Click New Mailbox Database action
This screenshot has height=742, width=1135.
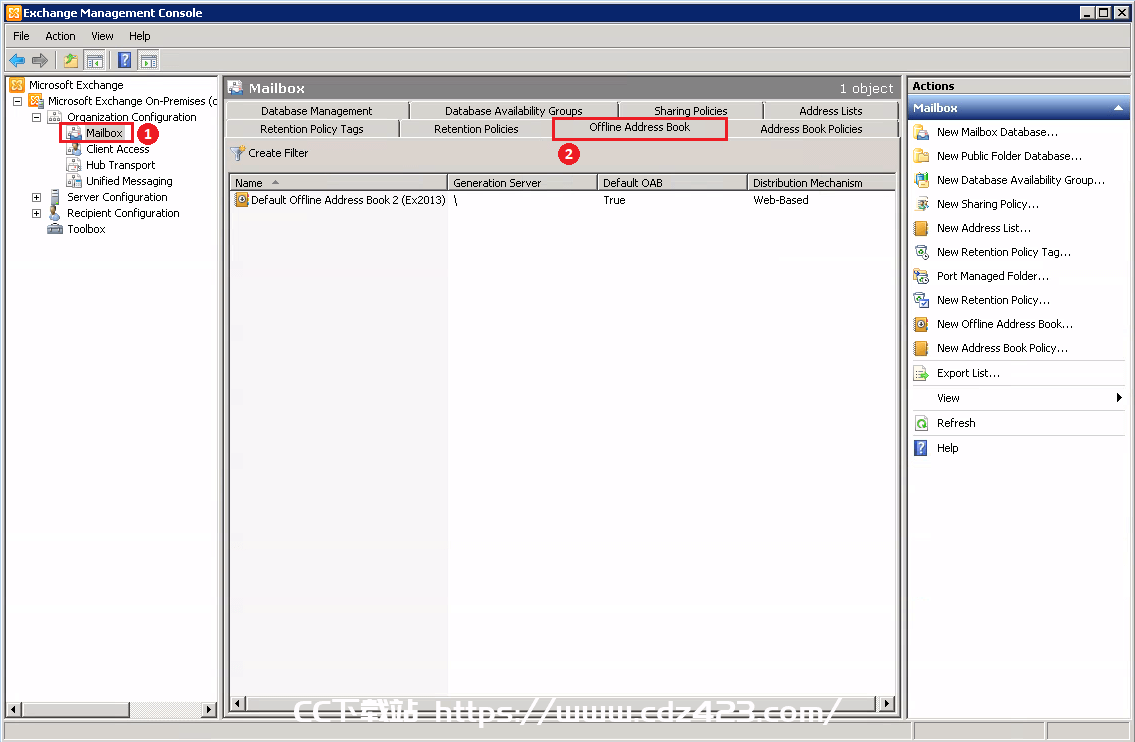click(x=997, y=132)
